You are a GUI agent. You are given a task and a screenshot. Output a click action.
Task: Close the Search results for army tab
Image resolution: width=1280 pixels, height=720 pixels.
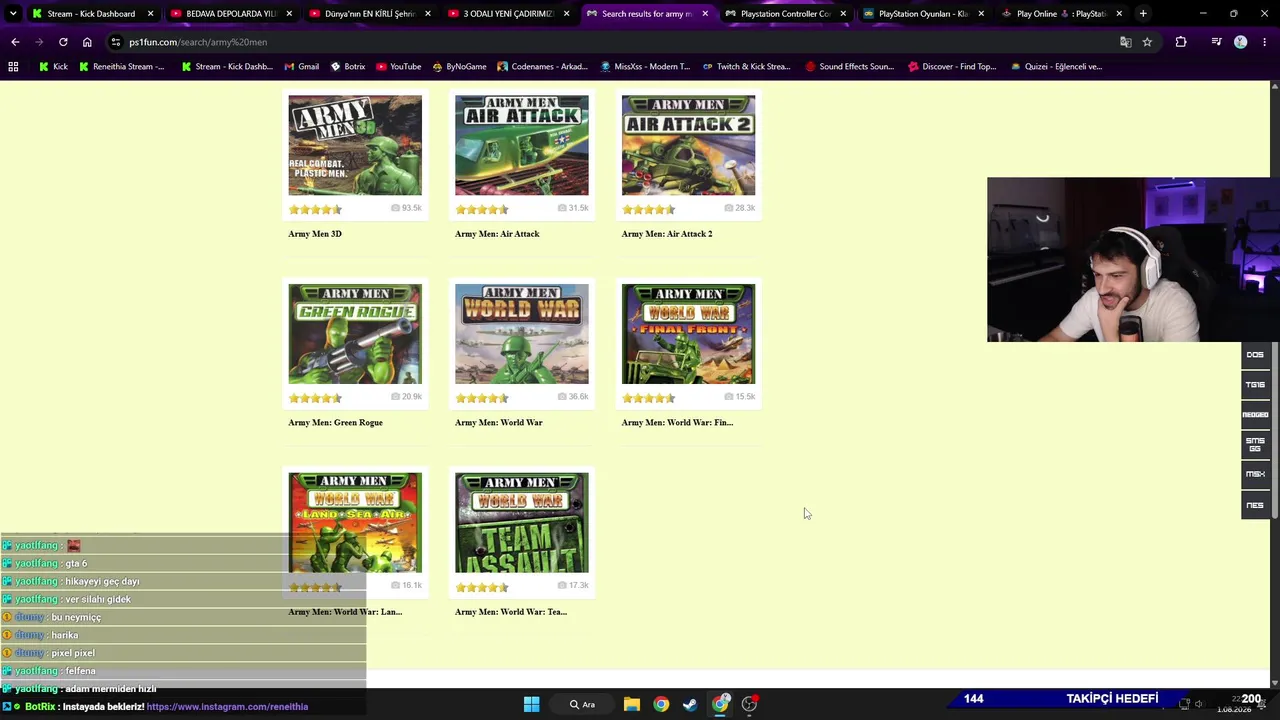tap(705, 14)
